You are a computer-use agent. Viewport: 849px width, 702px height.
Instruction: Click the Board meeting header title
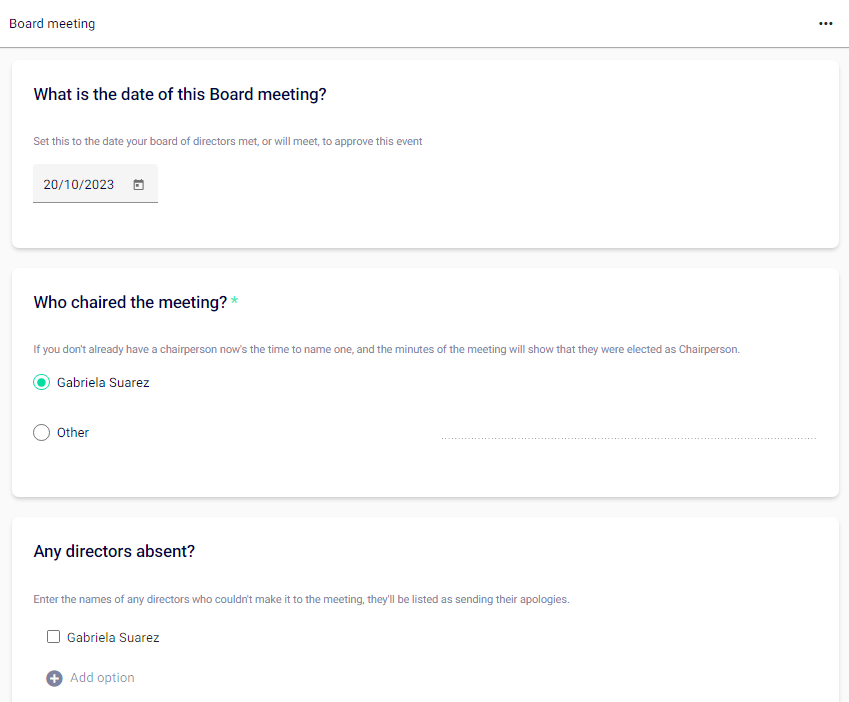[x=52, y=24]
